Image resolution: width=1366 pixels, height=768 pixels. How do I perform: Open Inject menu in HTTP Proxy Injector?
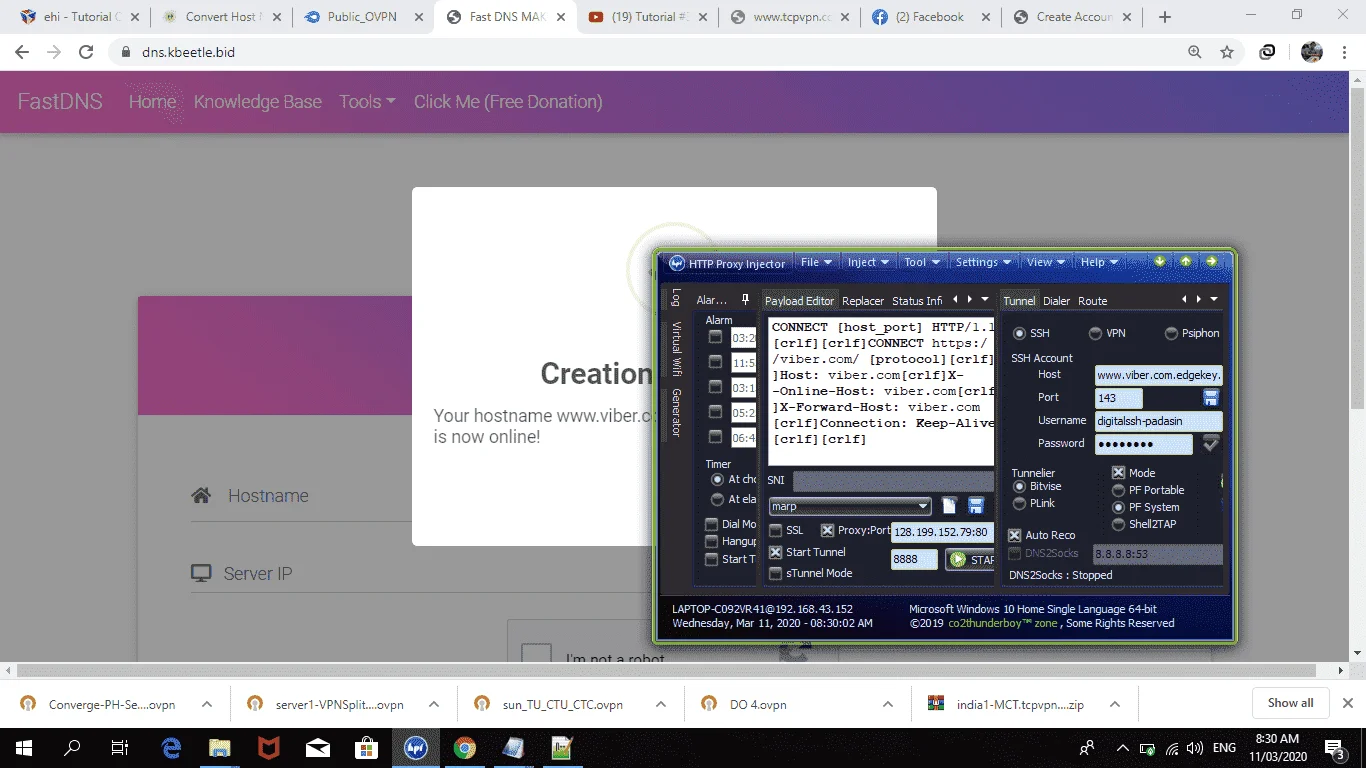868,262
